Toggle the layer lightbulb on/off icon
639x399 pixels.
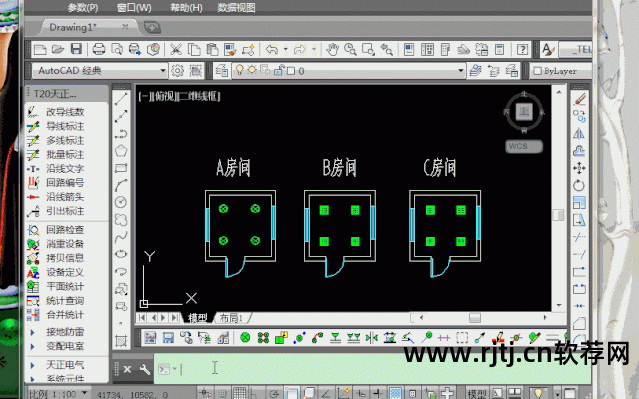pyautogui.click(x=240, y=71)
